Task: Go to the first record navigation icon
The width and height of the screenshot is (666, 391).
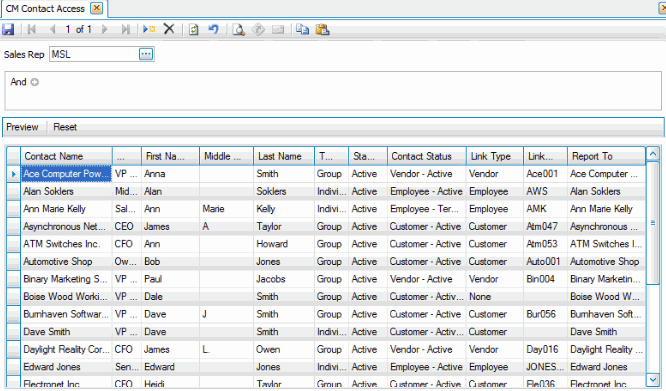Action: (x=31, y=29)
